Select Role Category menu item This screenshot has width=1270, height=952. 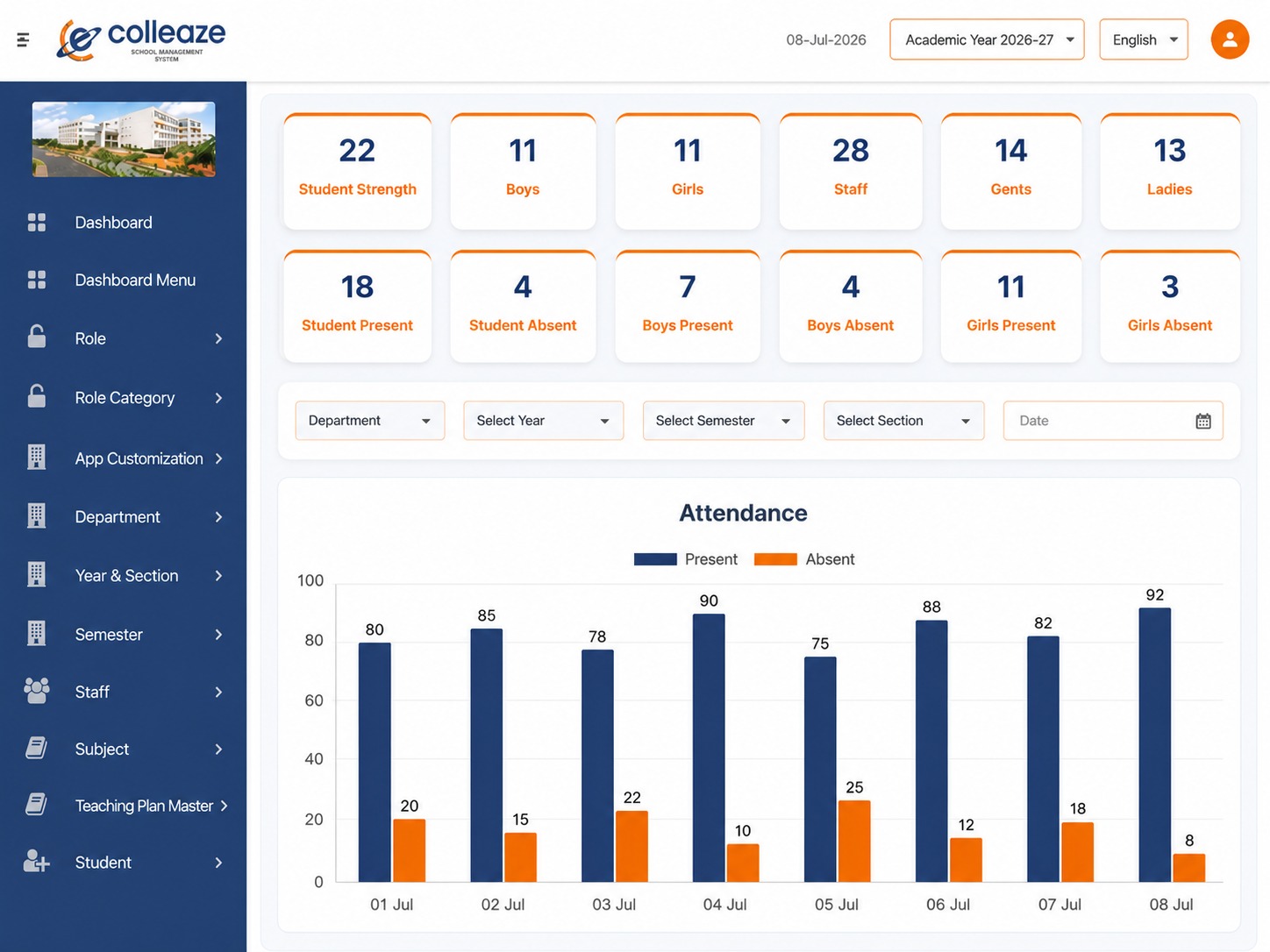[x=123, y=398]
